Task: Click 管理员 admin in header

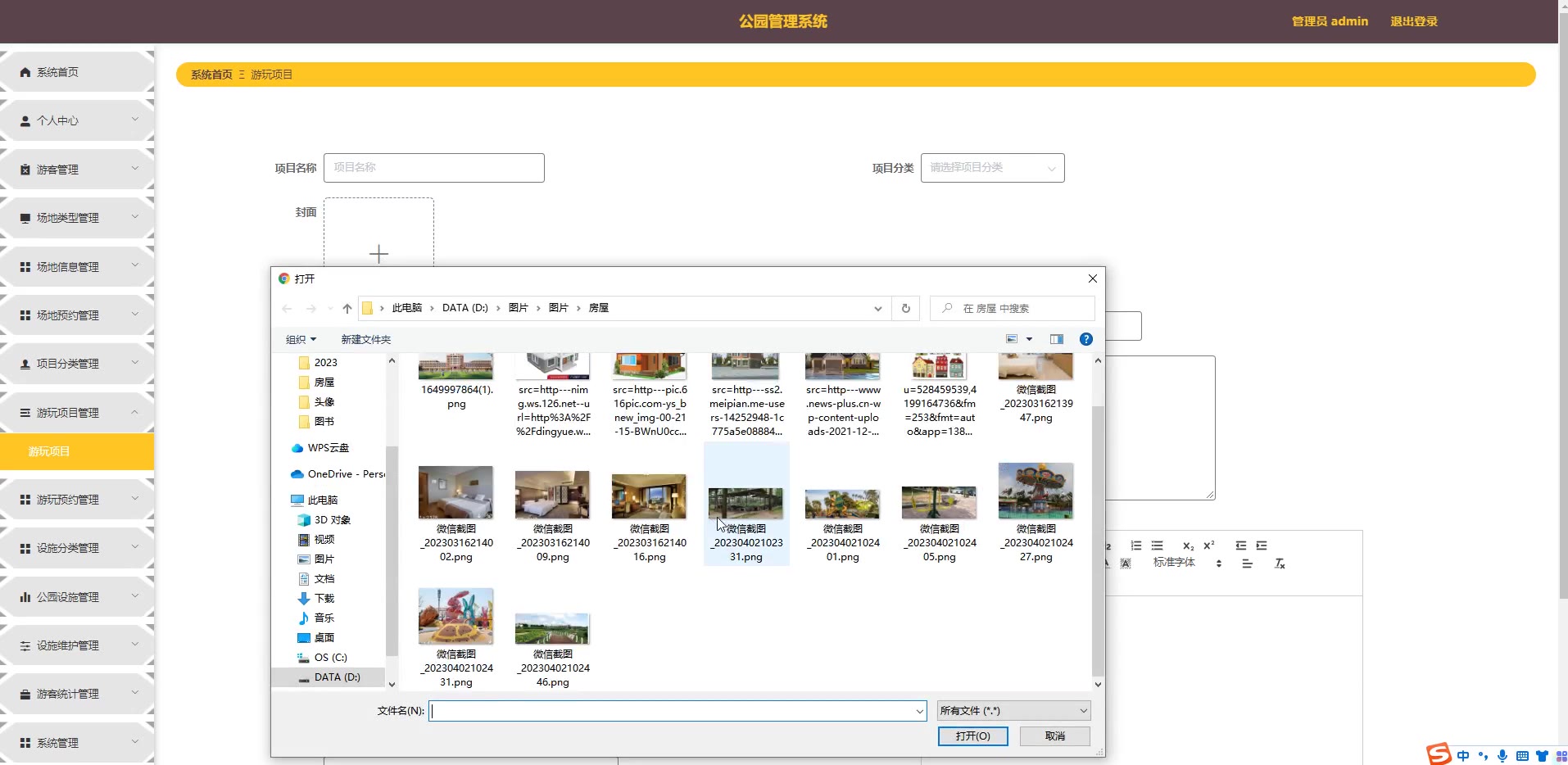Action: point(1330,21)
